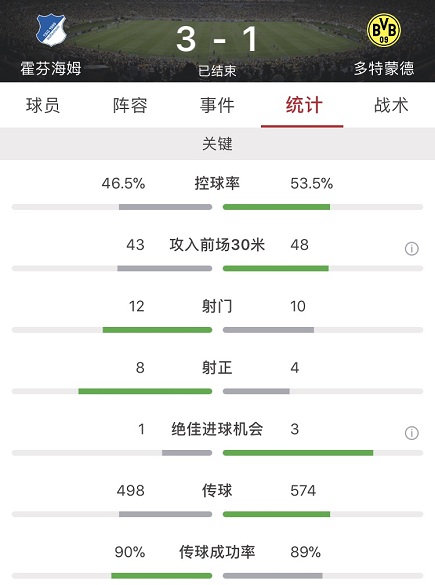Screen dimensions: 435x585
Task: Tap the 传球成功率 stat label
Action: tap(217, 552)
